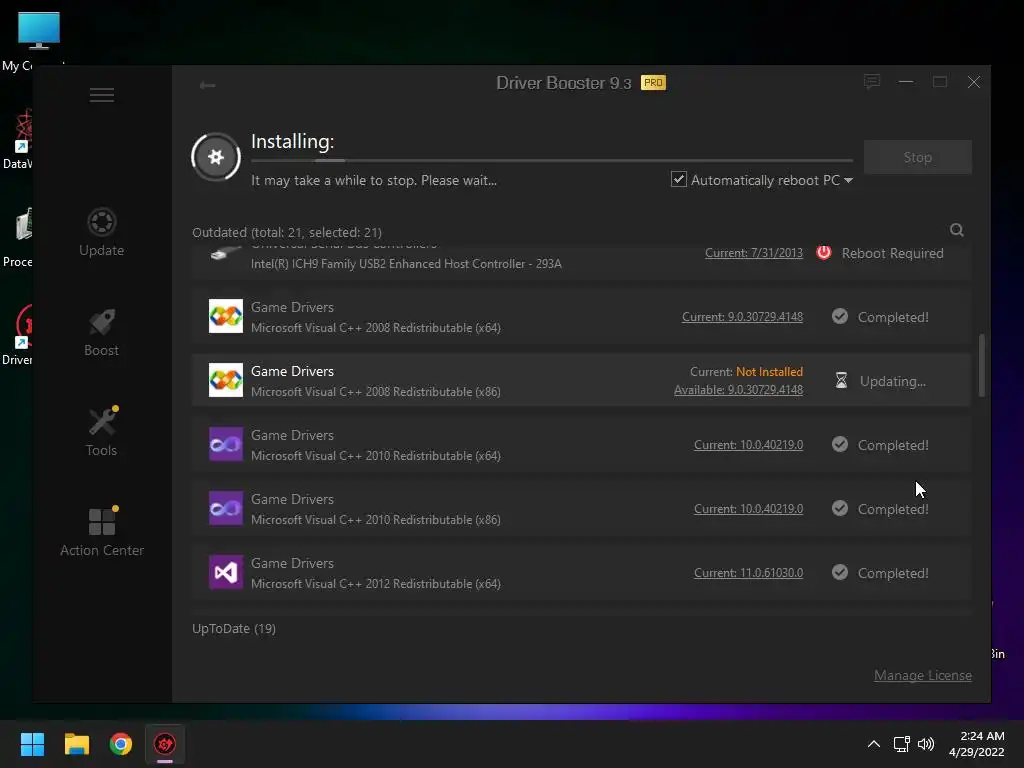Click checkmark icon for Visual C++ 2010 (x64)

coord(840,444)
